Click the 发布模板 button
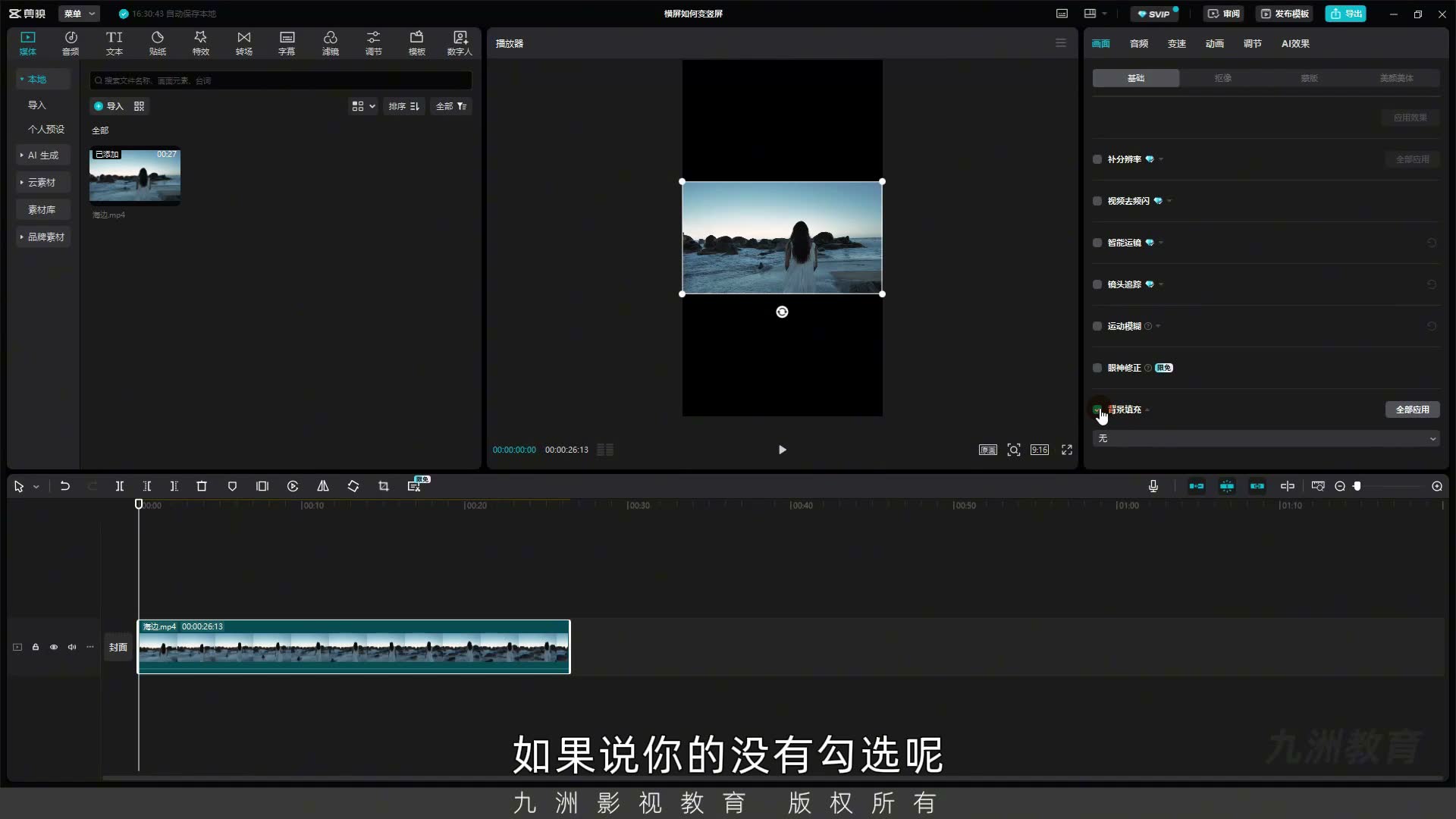The height and width of the screenshot is (819, 1456). tap(1285, 14)
